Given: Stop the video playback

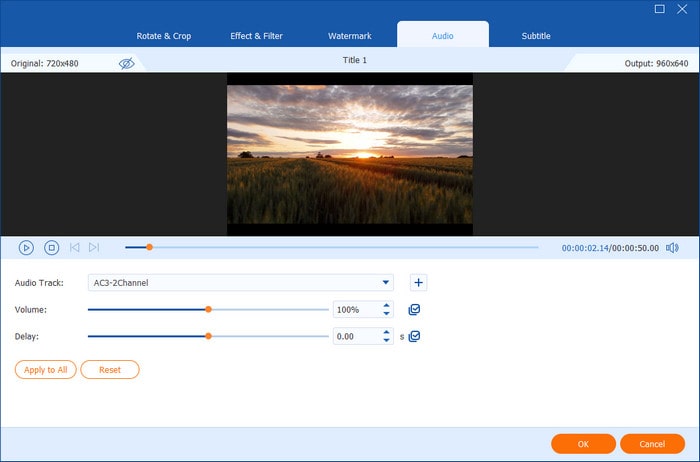Looking at the screenshot, I should 51,247.
